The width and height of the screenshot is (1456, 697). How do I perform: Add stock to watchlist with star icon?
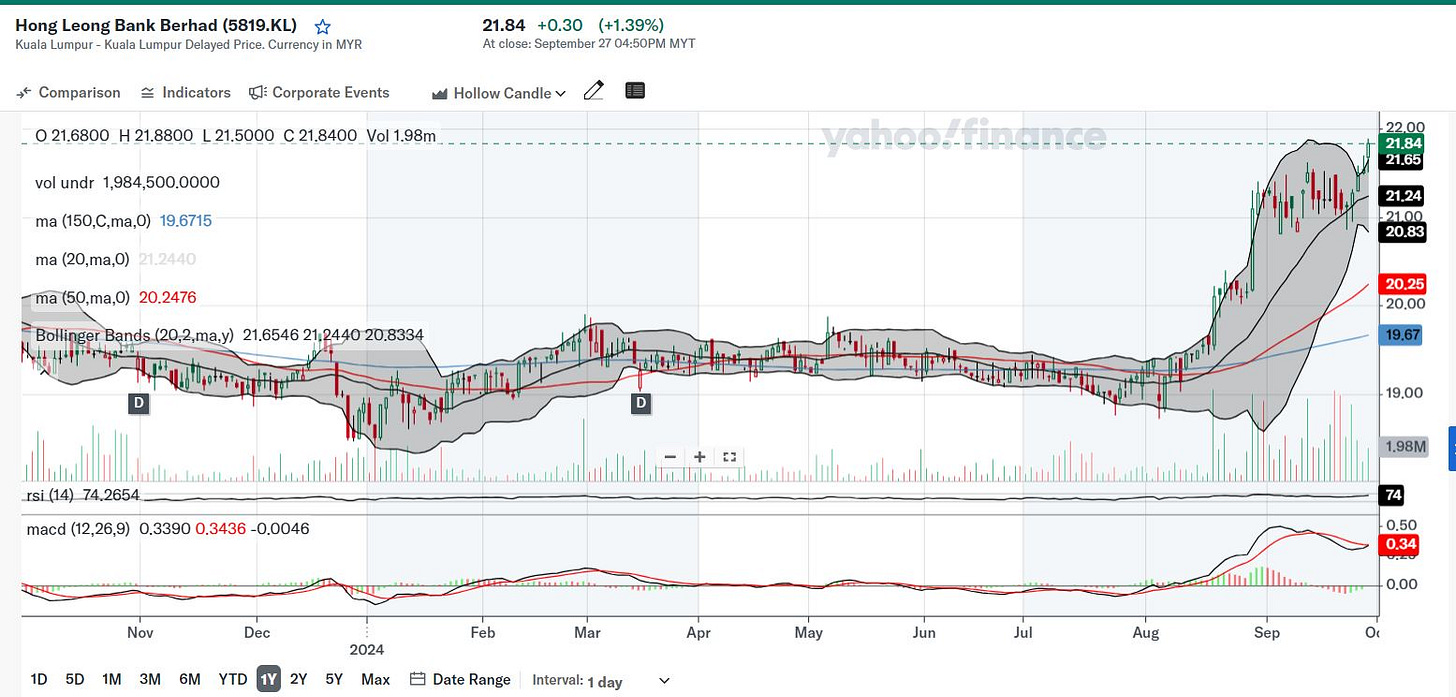coord(322,27)
